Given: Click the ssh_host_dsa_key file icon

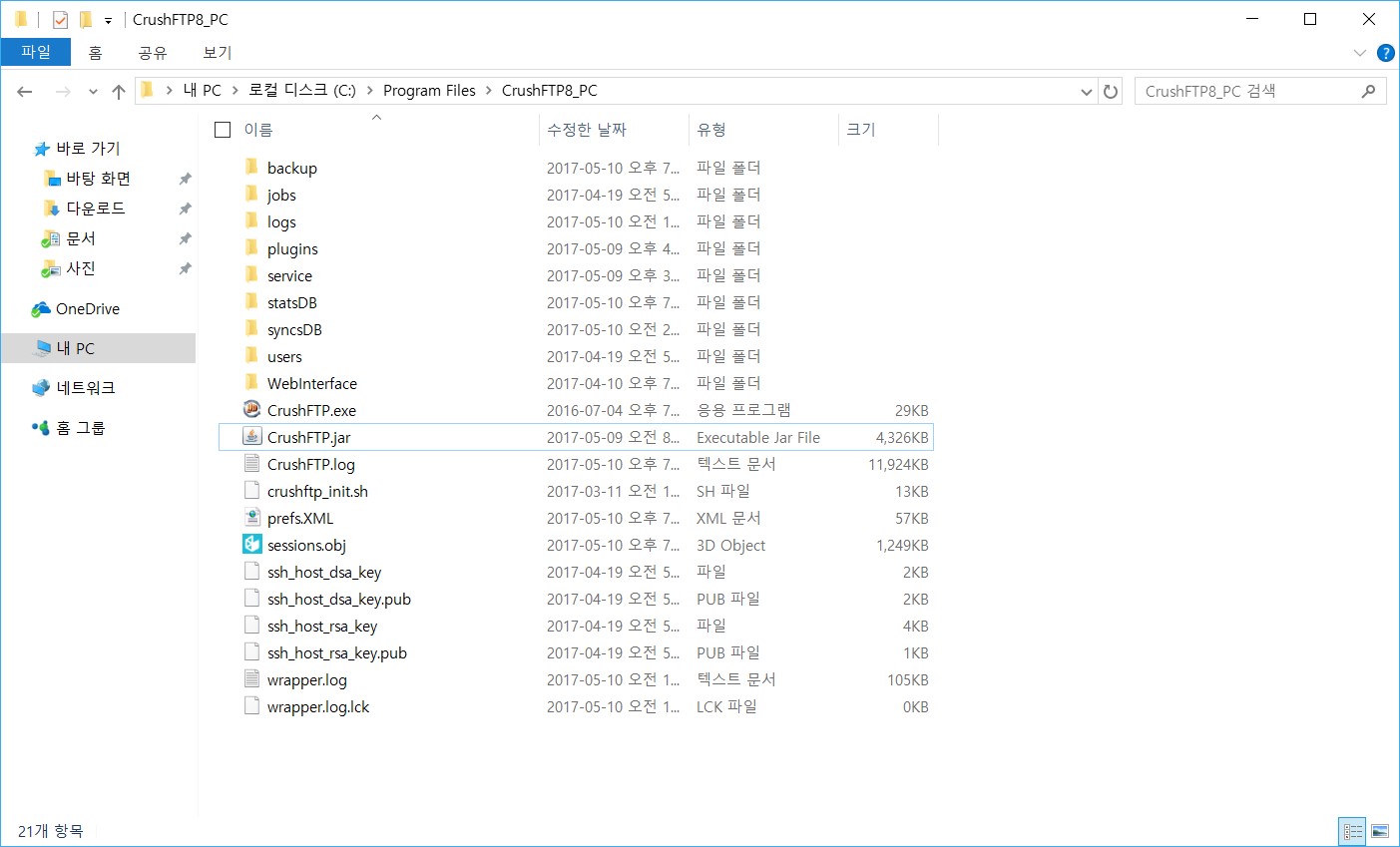Looking at the screenshot, I should click(x=252, y=571).
